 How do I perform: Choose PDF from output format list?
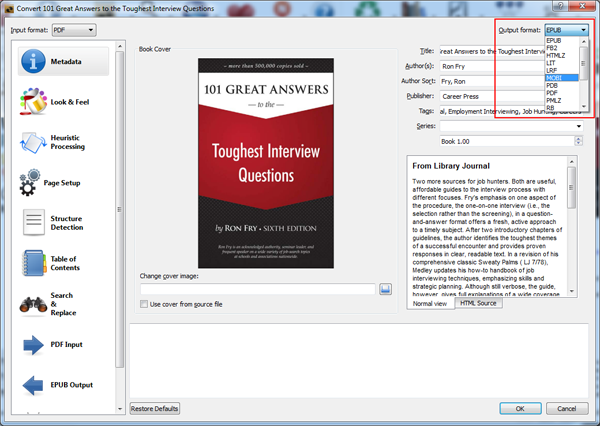562,93
